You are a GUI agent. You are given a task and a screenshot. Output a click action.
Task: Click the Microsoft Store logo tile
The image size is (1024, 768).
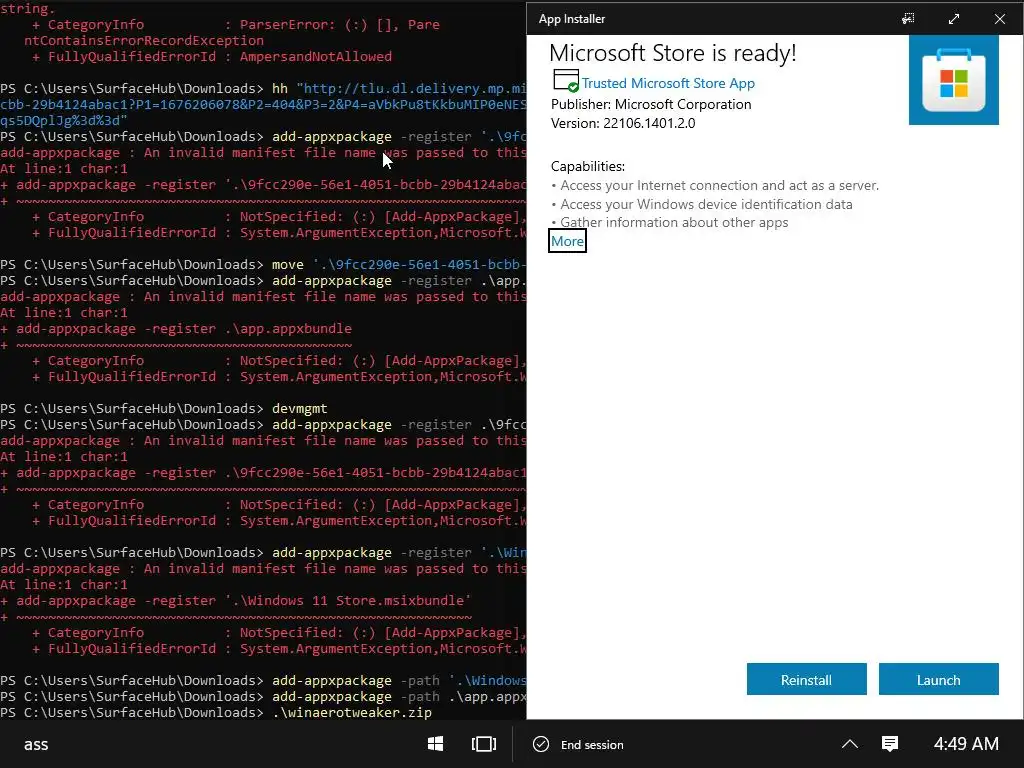(953, 80)
